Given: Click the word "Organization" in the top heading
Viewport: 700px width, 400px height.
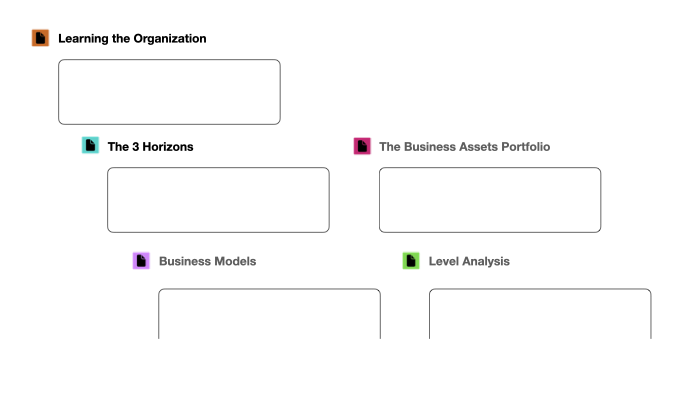Looking at the screenshot, I should (170, 38).
